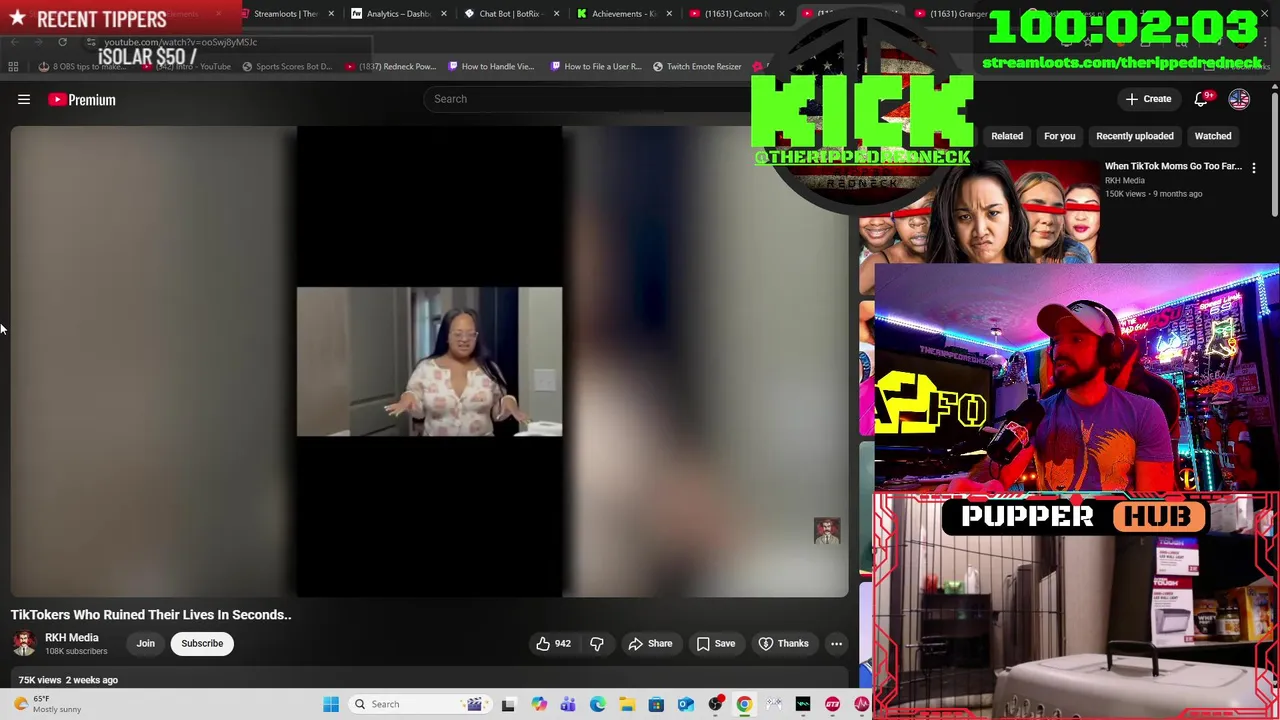Open the When TikTok Moms Go Too Far thumbnail
This screenshot has width=1280, height=720.
[x=979, y=211]
